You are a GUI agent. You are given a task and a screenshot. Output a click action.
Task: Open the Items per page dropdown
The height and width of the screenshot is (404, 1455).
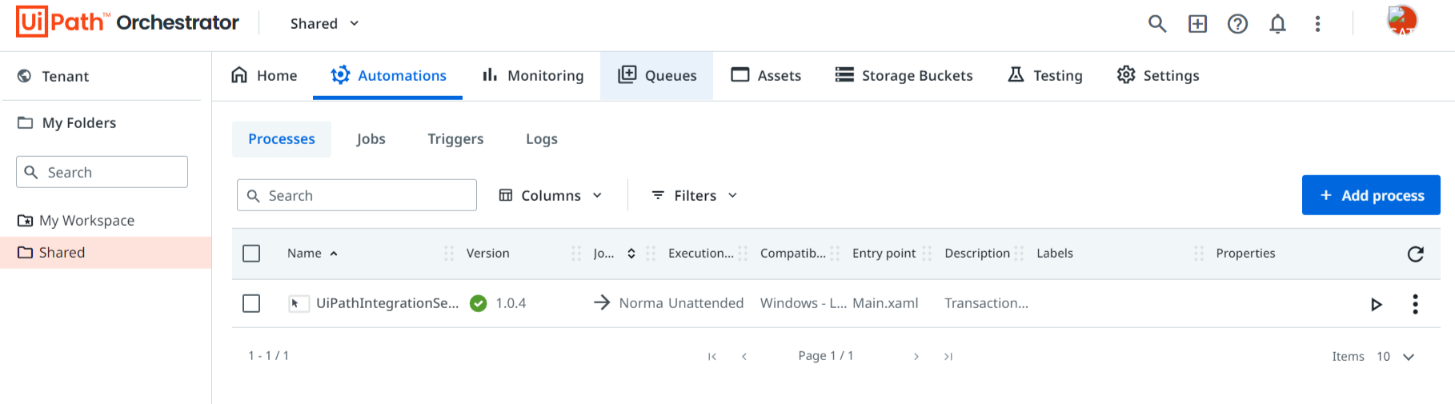pos(1396,356)
